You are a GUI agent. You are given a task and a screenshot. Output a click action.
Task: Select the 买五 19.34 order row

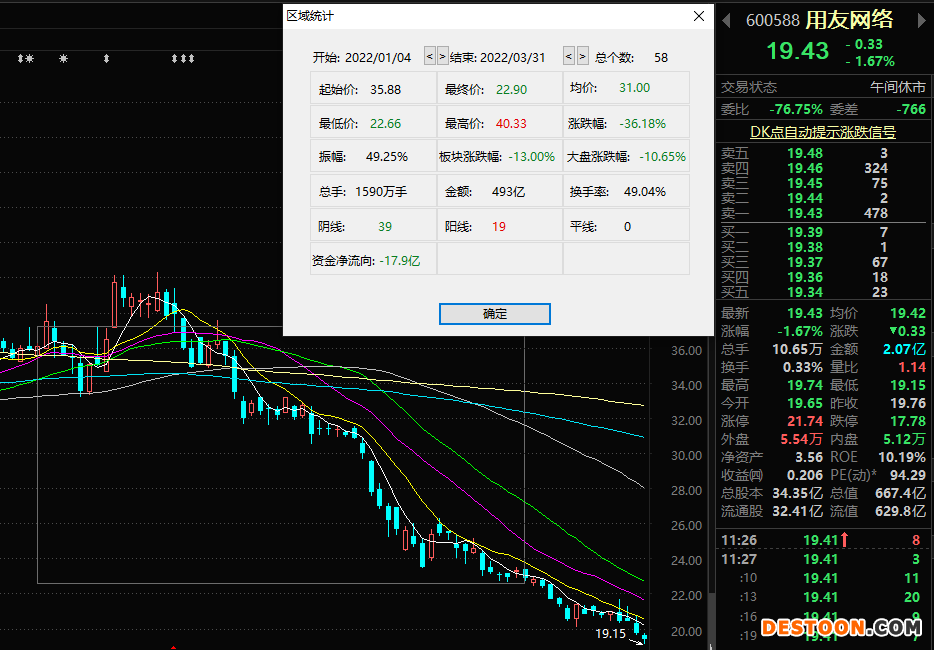823,292
